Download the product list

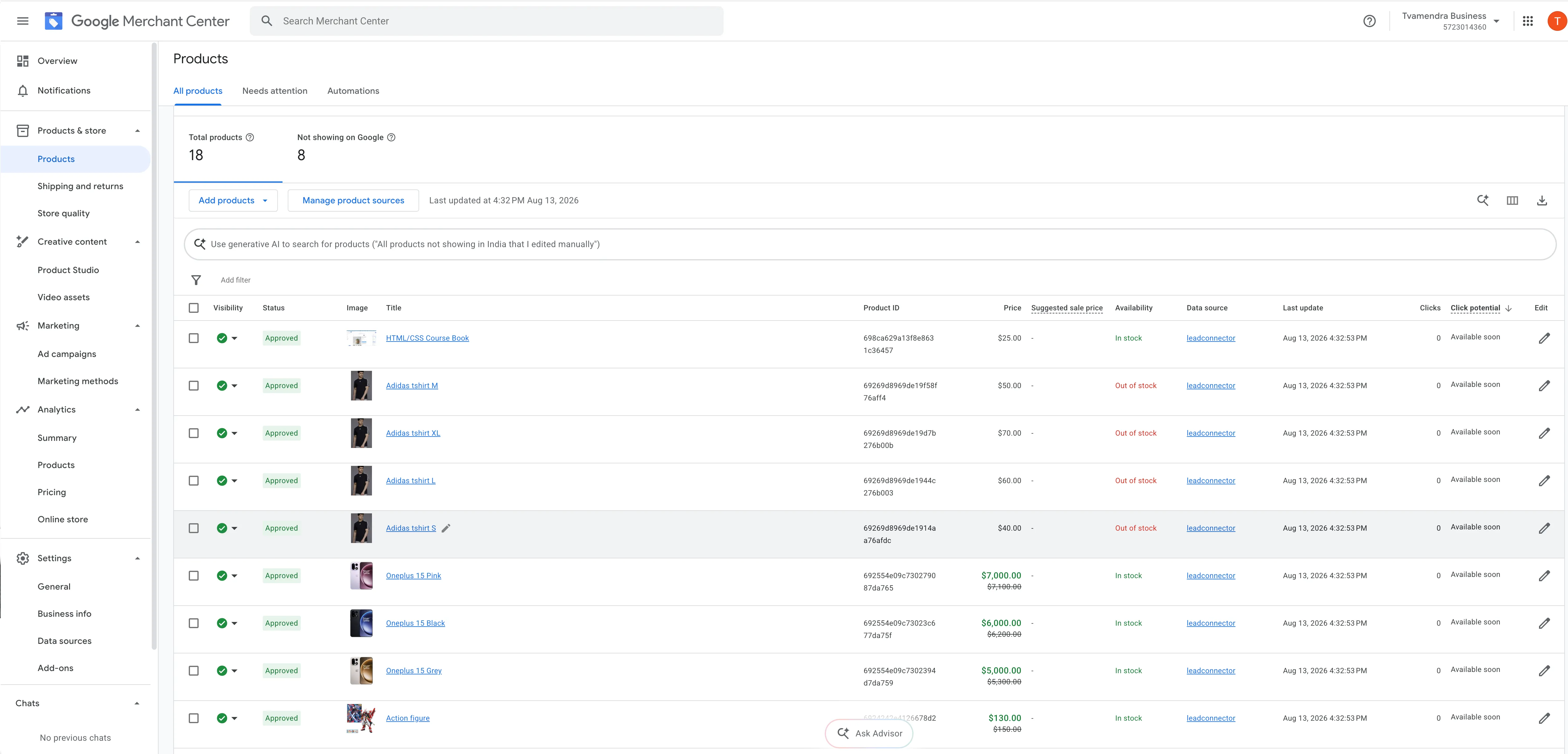[x=1541, y=200]
